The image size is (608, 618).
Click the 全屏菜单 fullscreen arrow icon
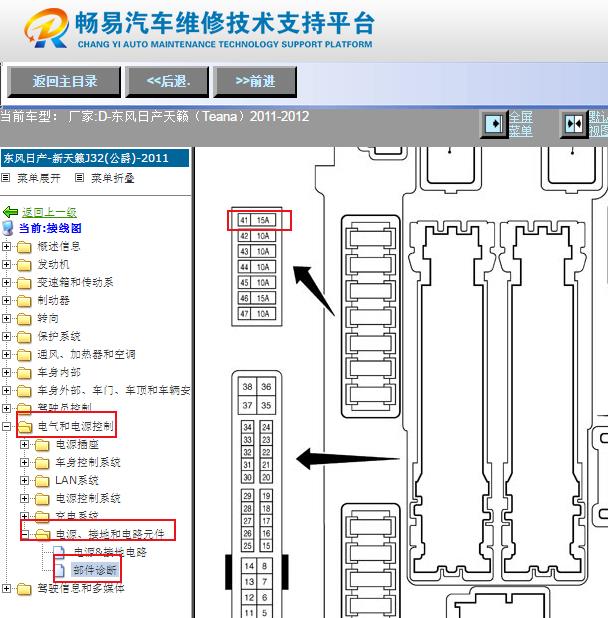(494, 124)
